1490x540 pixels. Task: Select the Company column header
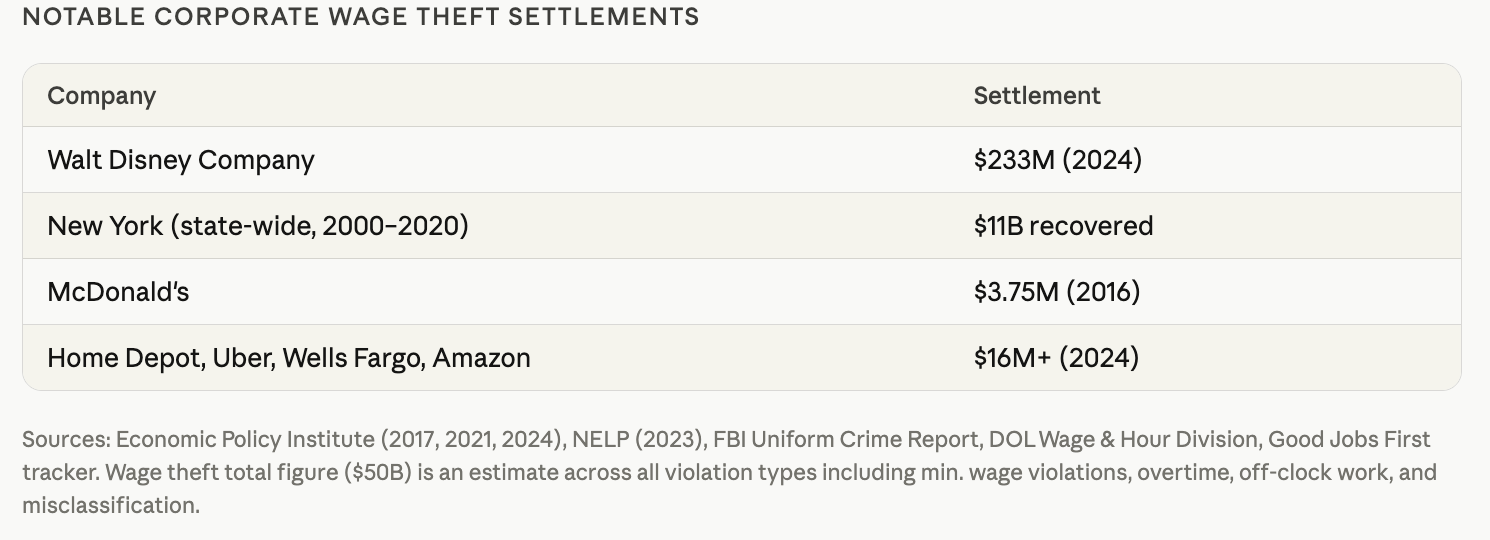click(x=102, y=96)
